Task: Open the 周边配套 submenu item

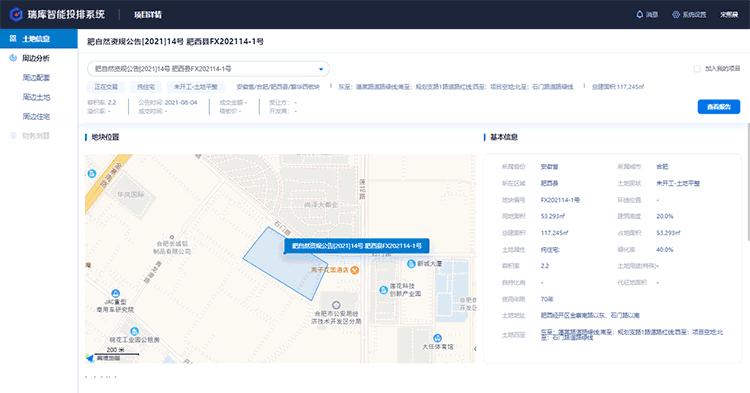Action: [x=36, y=77]
